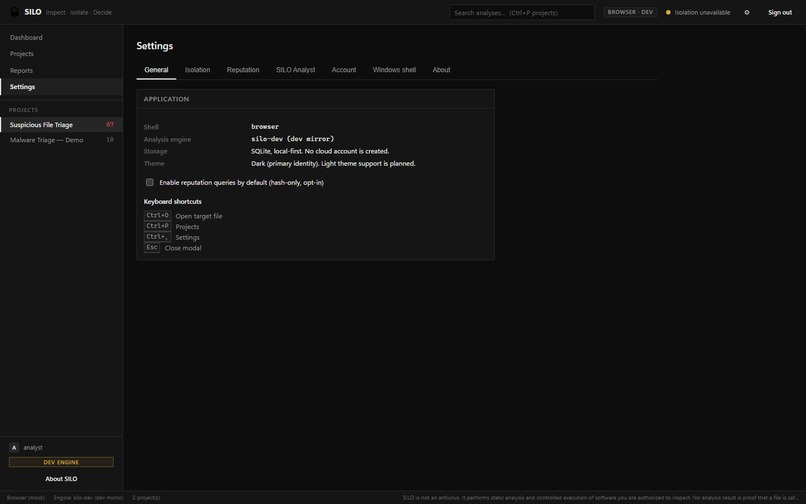Click the Dark theme description text
The height and width of the screenshot is (504, 806).
pyautogui.click(x=333, y=164)
